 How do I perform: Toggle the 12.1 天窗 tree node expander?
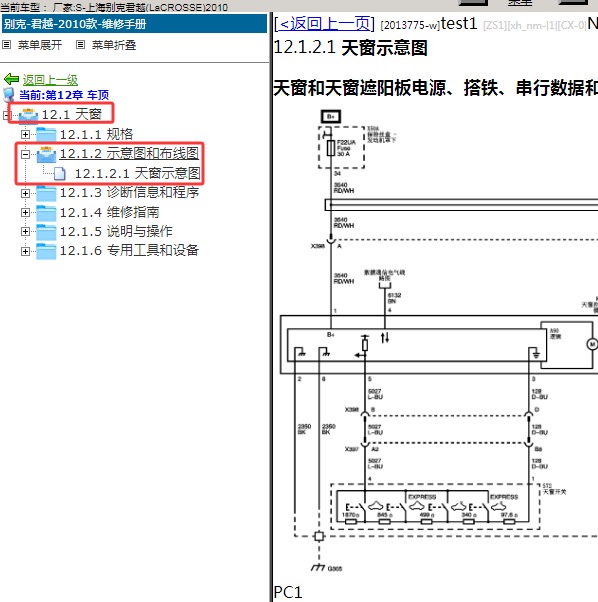point(7,115)
